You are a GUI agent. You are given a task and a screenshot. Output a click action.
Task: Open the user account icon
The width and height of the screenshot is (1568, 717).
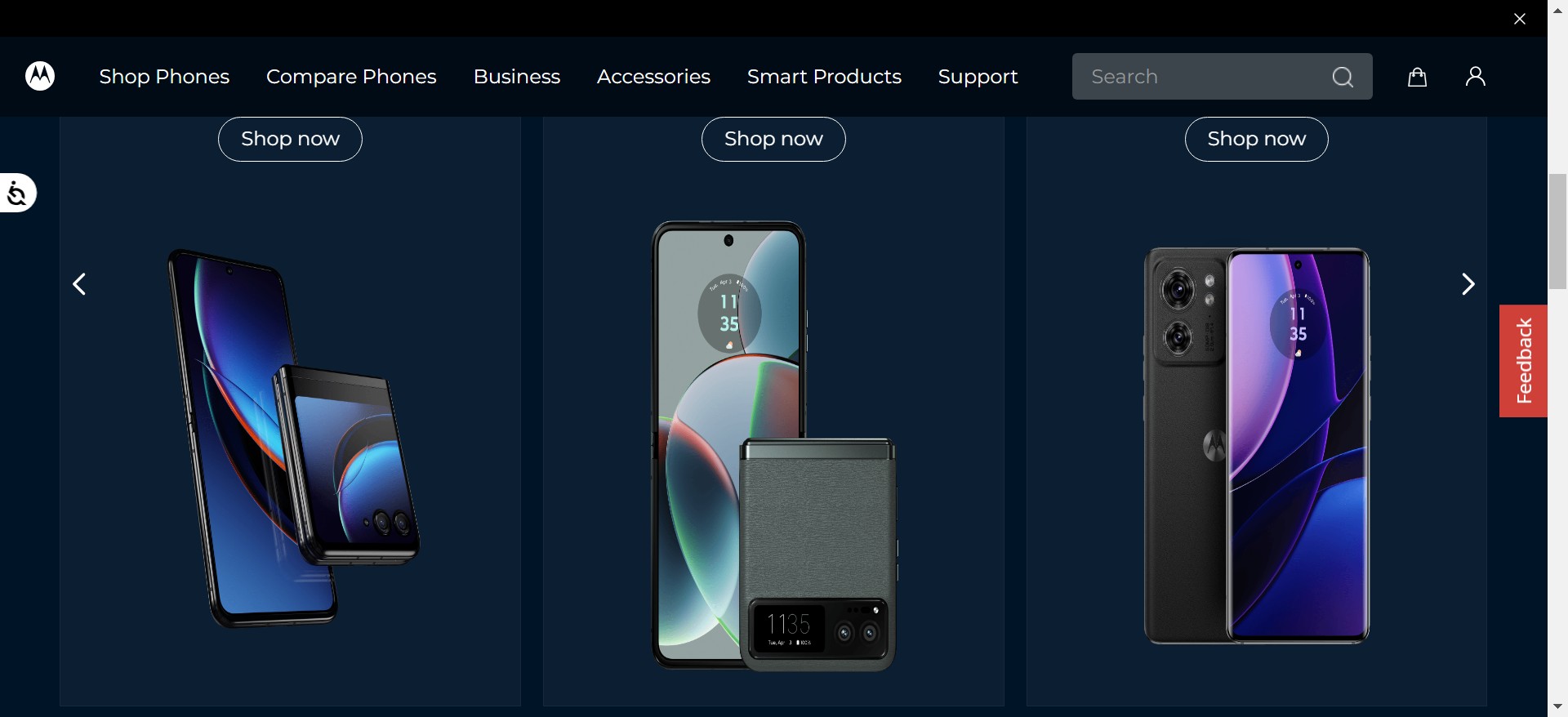tap(1475, 77)
